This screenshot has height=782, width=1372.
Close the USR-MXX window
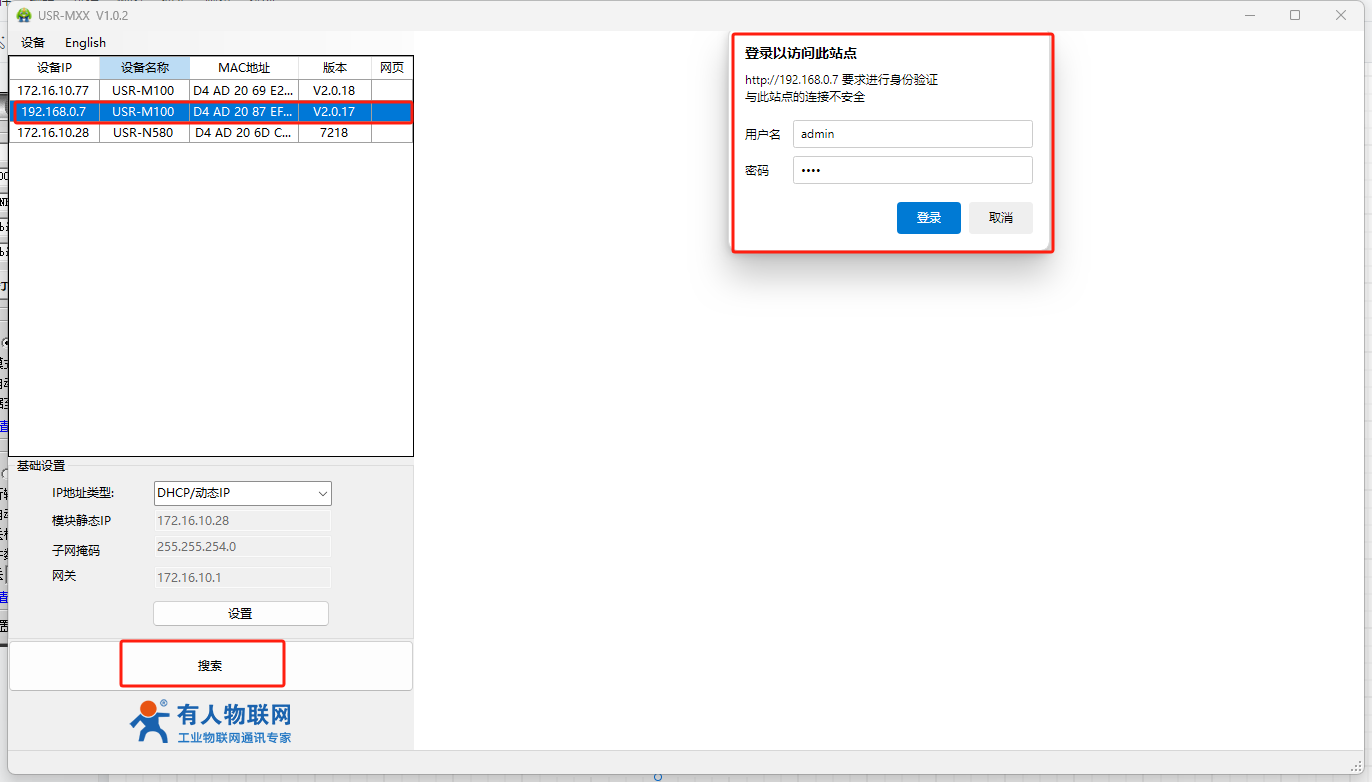point(1342,15)
